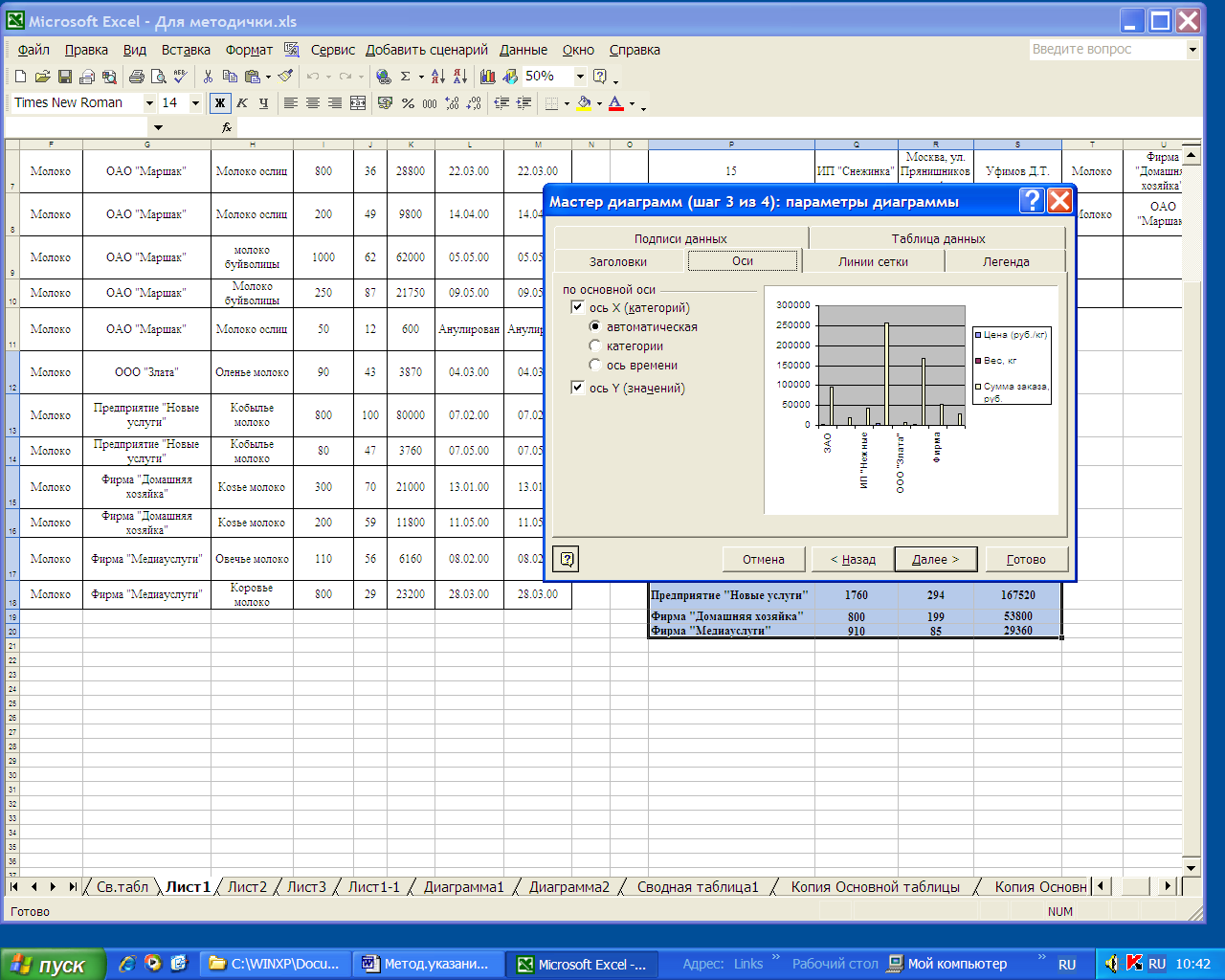Open the Данные menu
The width and height of the screenshot is (1225, 980).
523,50
